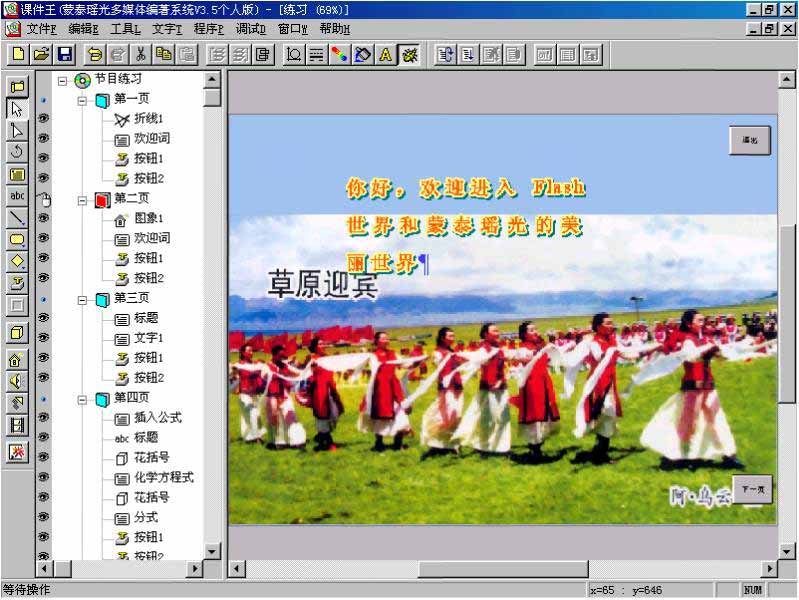Click the Copy toolbar icon
Screen dimensions: 799x600
(x=164, y=54)
